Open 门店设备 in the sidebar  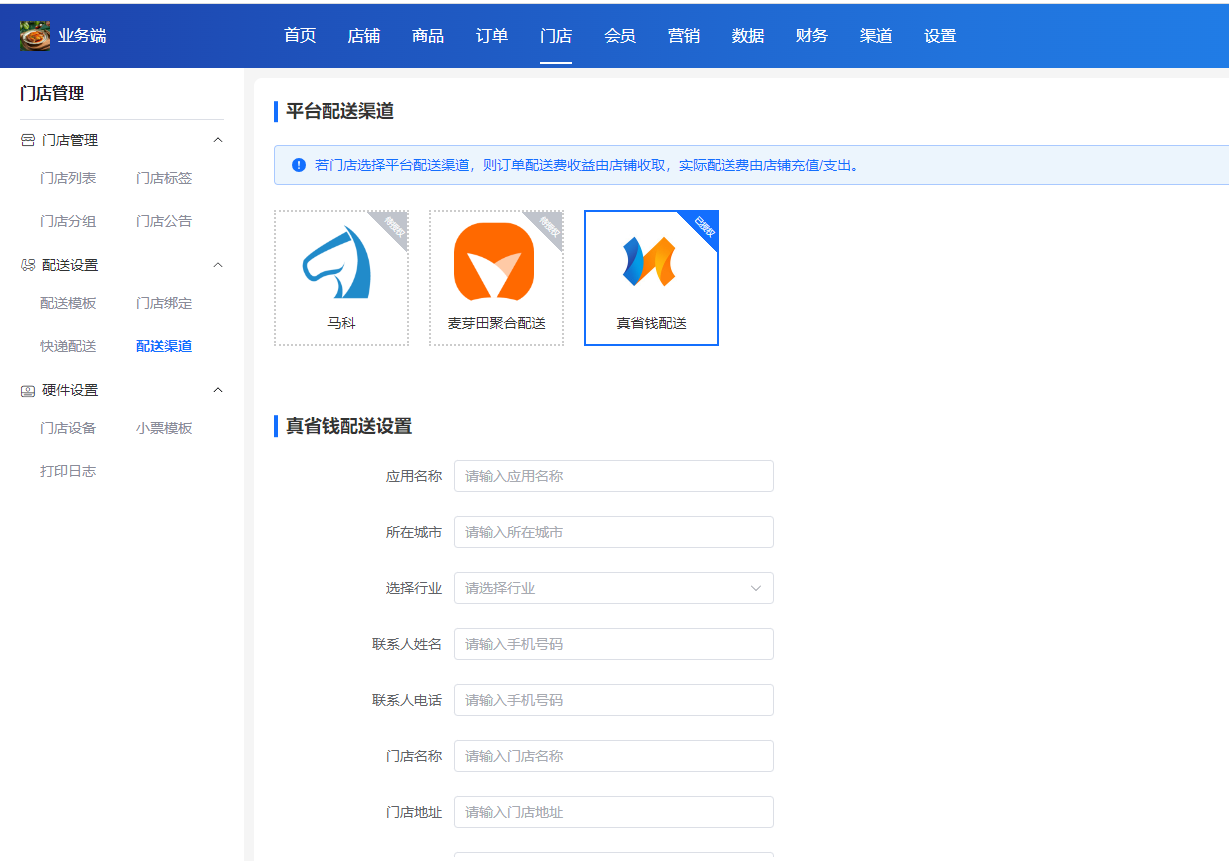click(x=68, y=428)
